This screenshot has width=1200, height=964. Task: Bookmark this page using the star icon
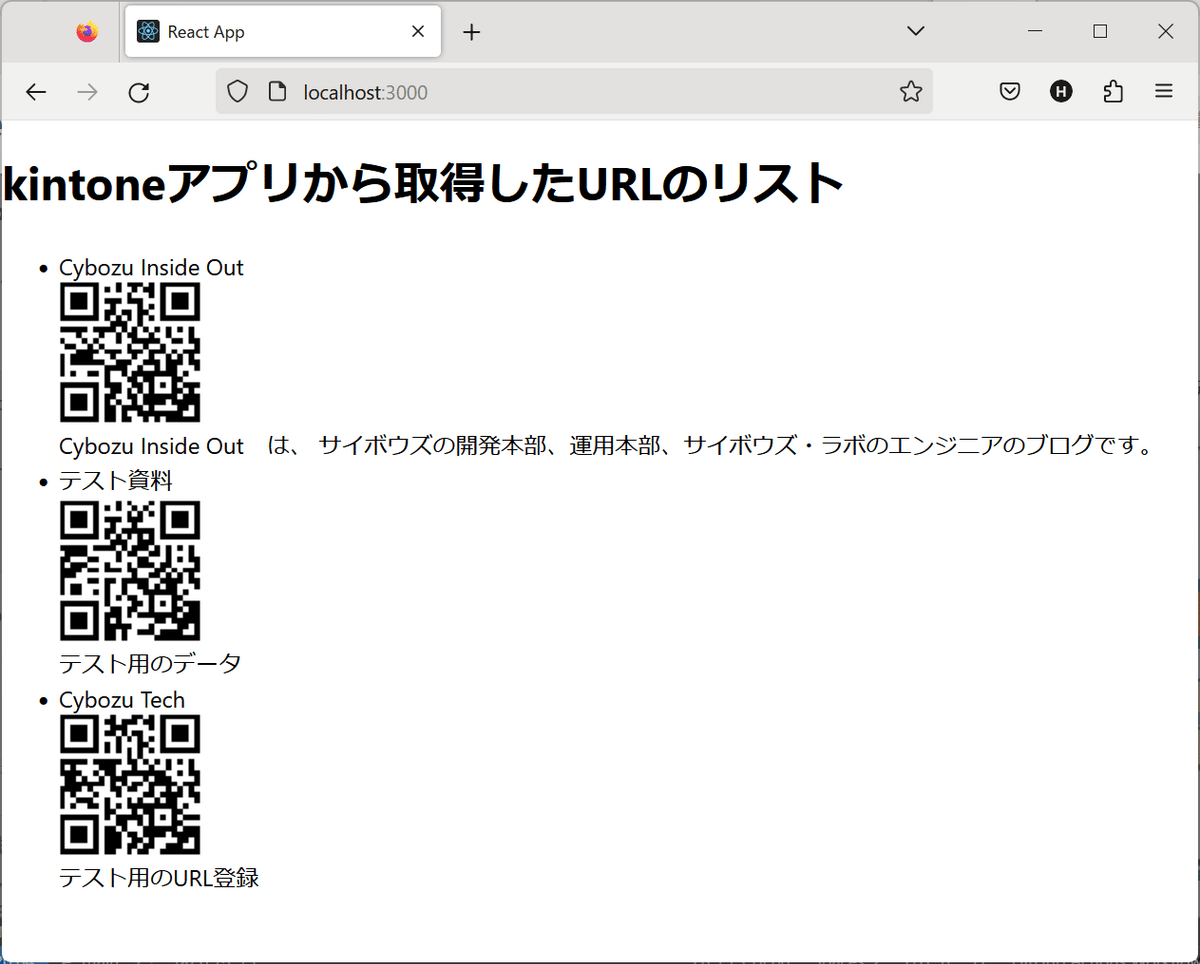910,91
